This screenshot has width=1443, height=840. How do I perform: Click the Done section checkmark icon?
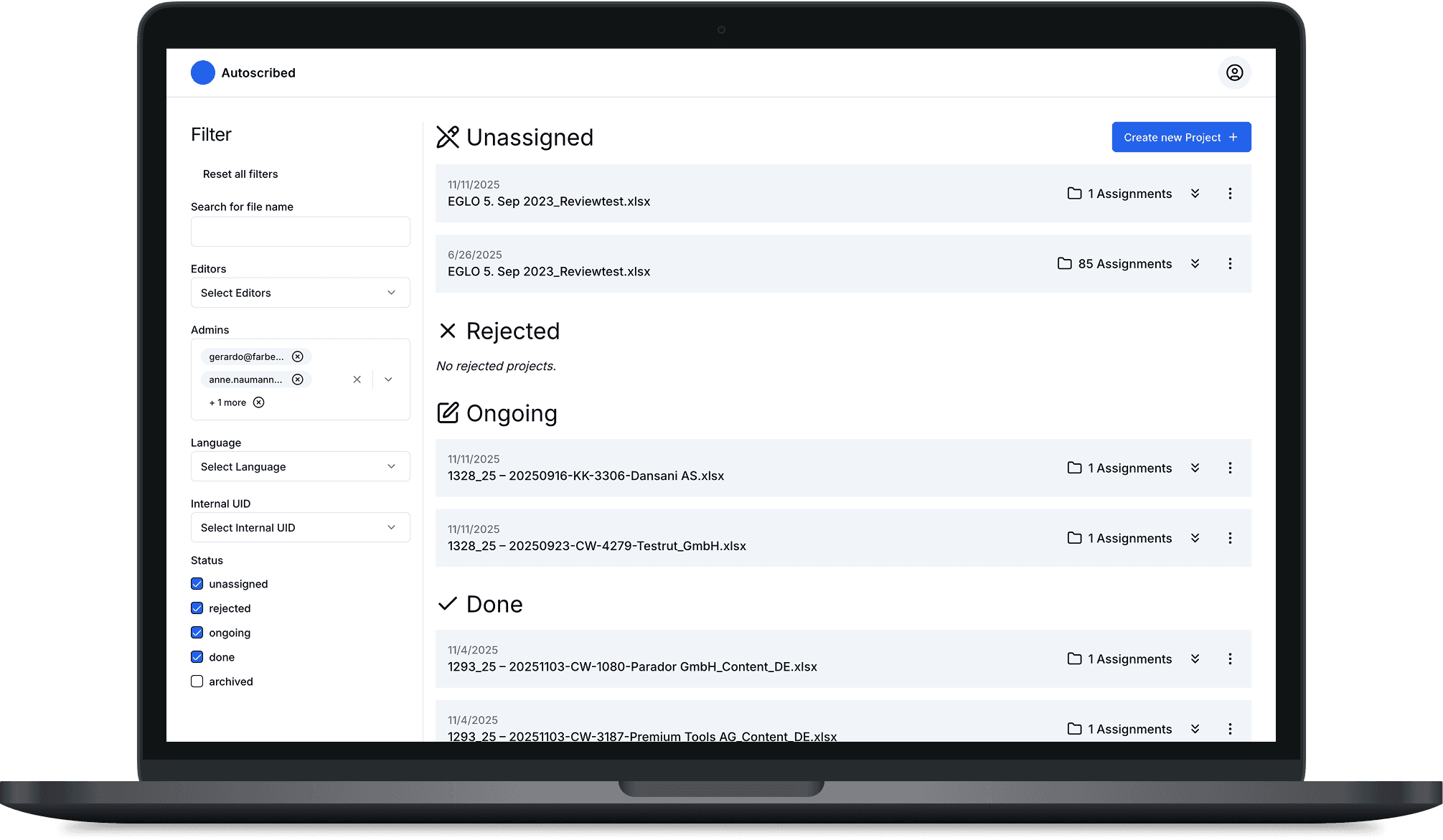pos(448,604)
